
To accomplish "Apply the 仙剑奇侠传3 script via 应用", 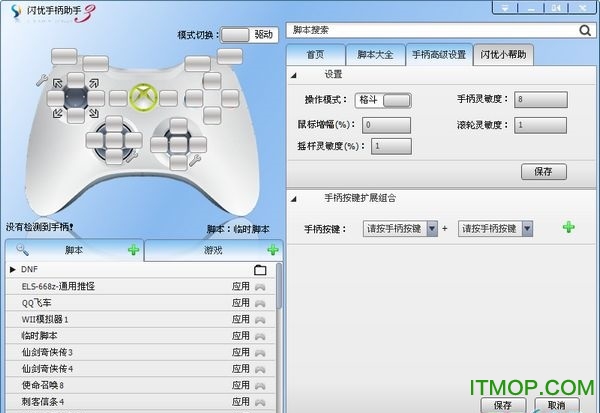I will [241, 352].
